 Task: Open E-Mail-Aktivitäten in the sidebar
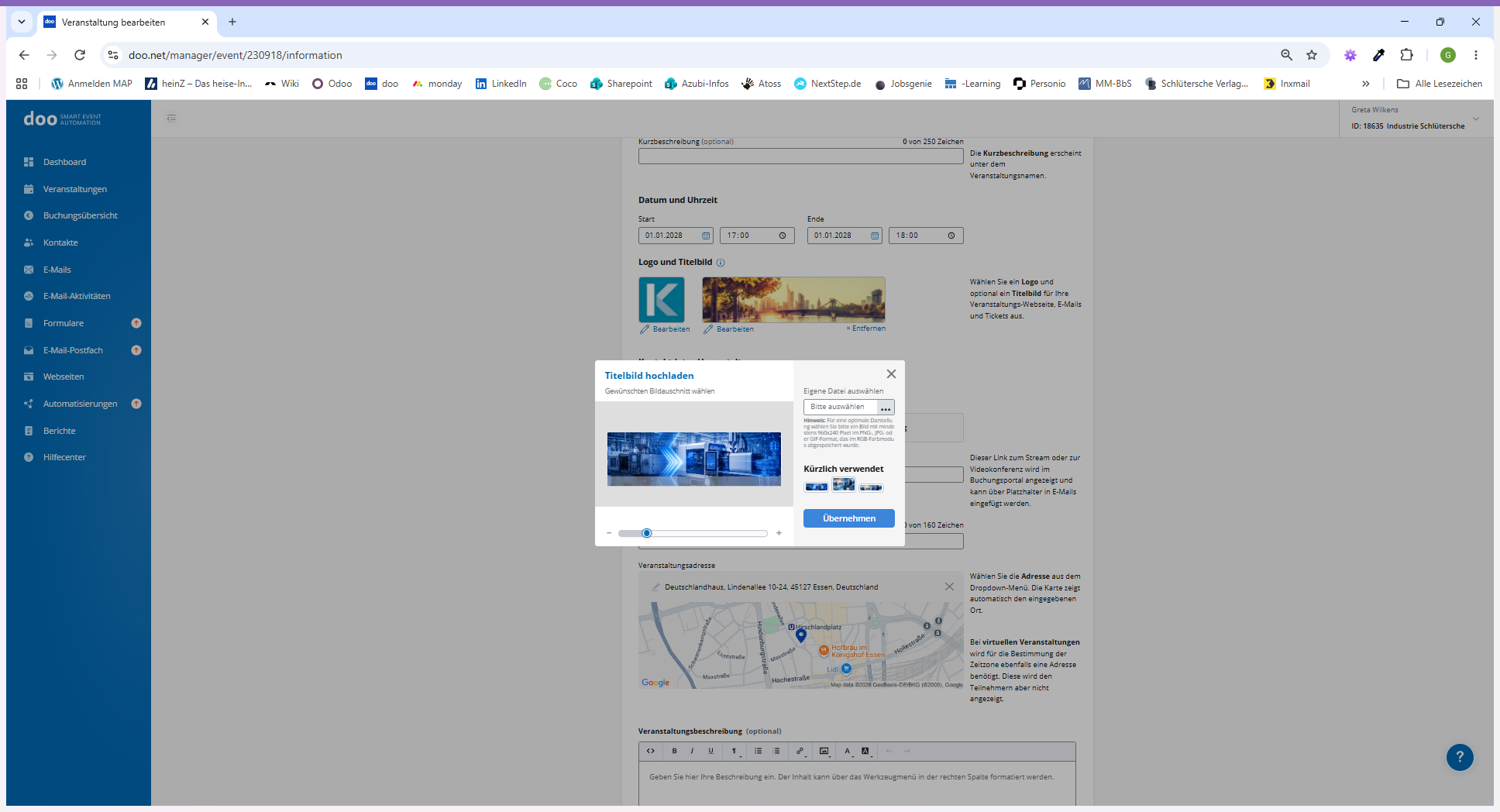(78, 296)
